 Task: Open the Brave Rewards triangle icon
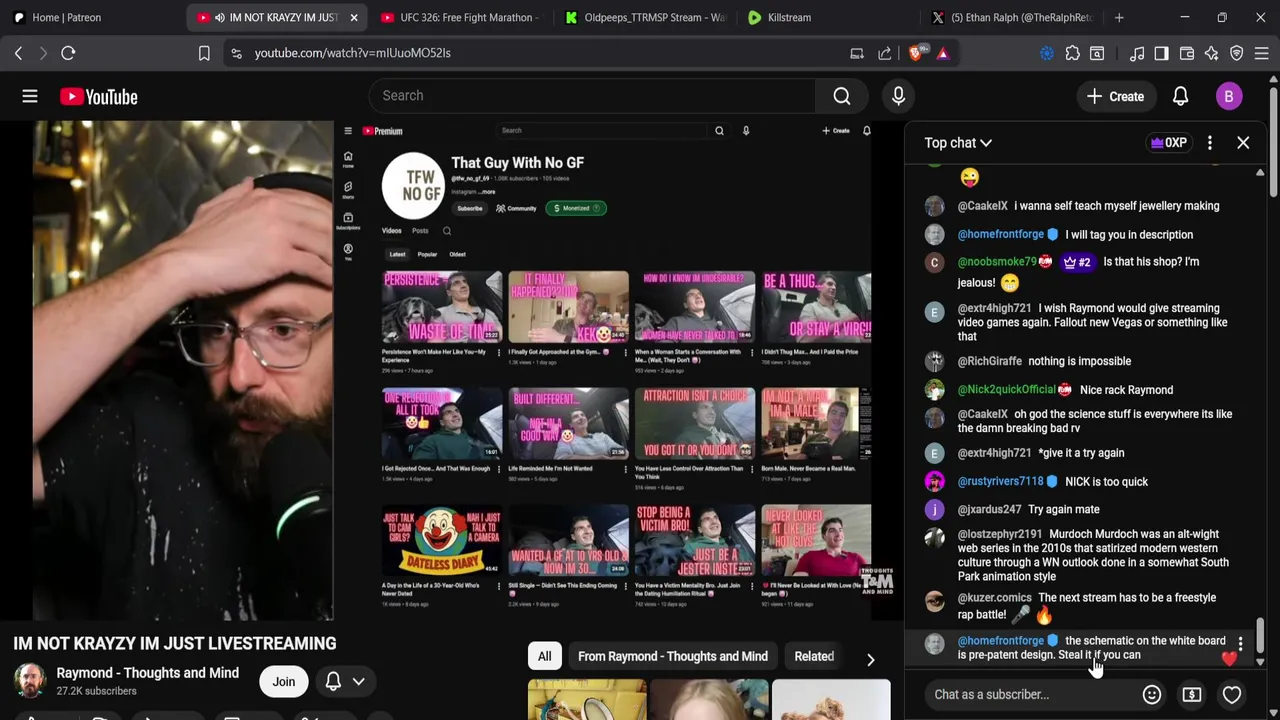(942, 53)
